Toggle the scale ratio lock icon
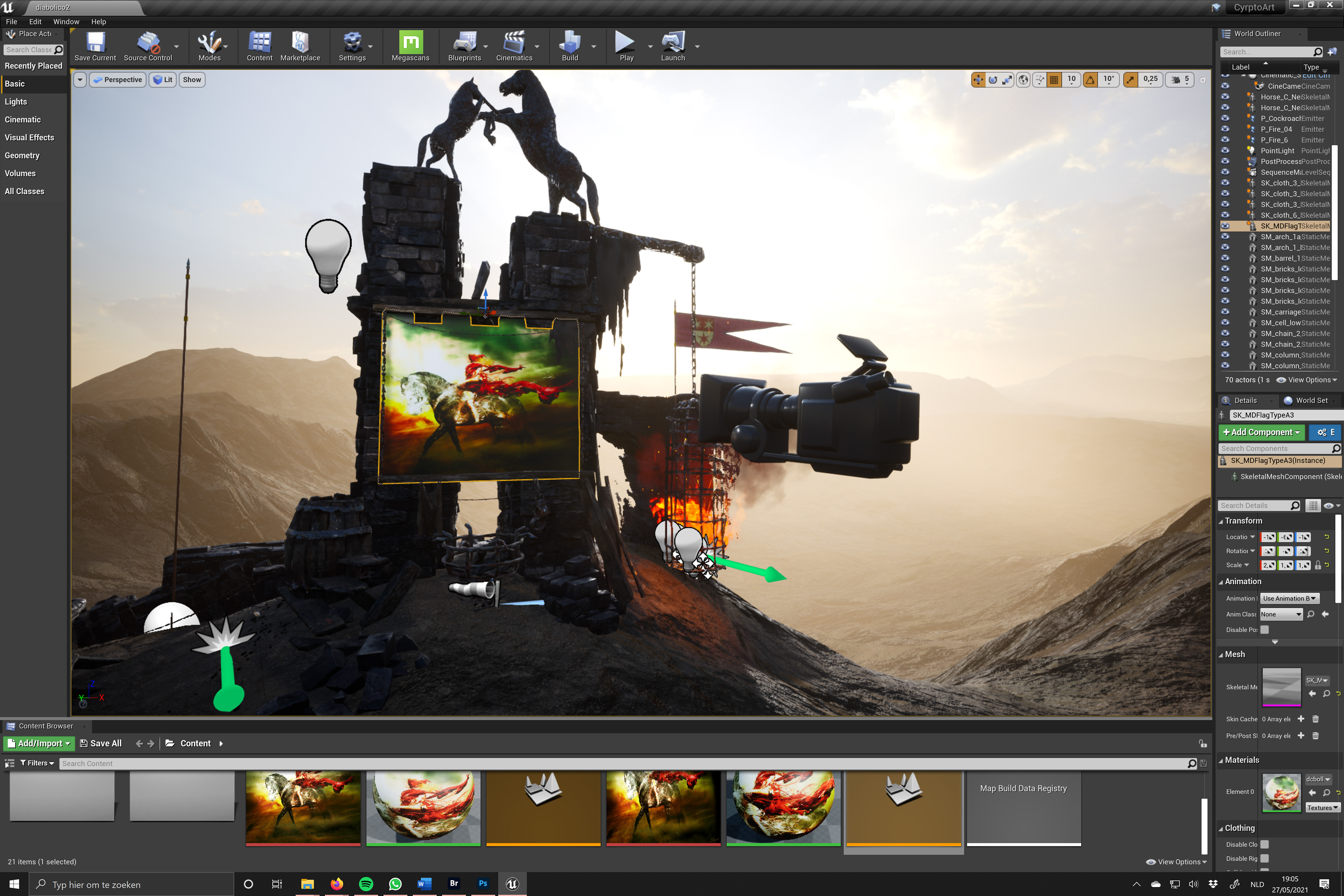The height and width of the screenshot is (896, 1344). click(1318, 565)
